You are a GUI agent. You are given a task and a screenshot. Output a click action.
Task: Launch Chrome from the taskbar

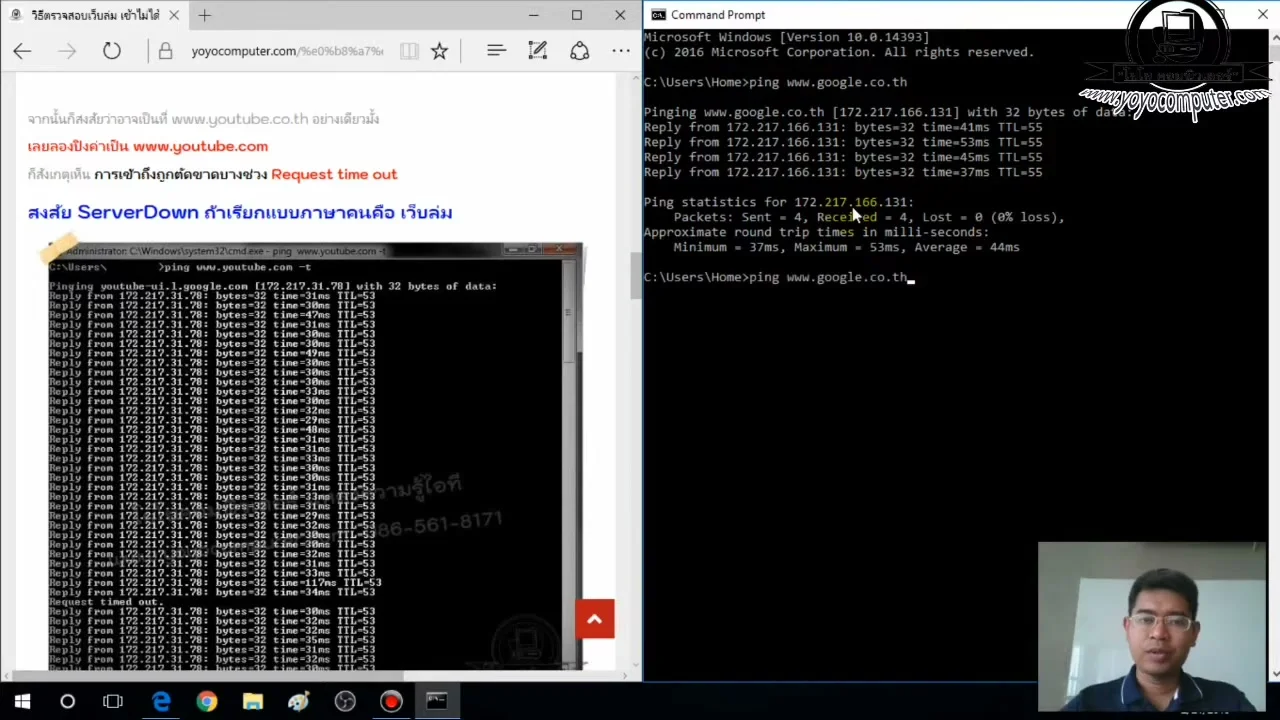(x=206, y=702)
